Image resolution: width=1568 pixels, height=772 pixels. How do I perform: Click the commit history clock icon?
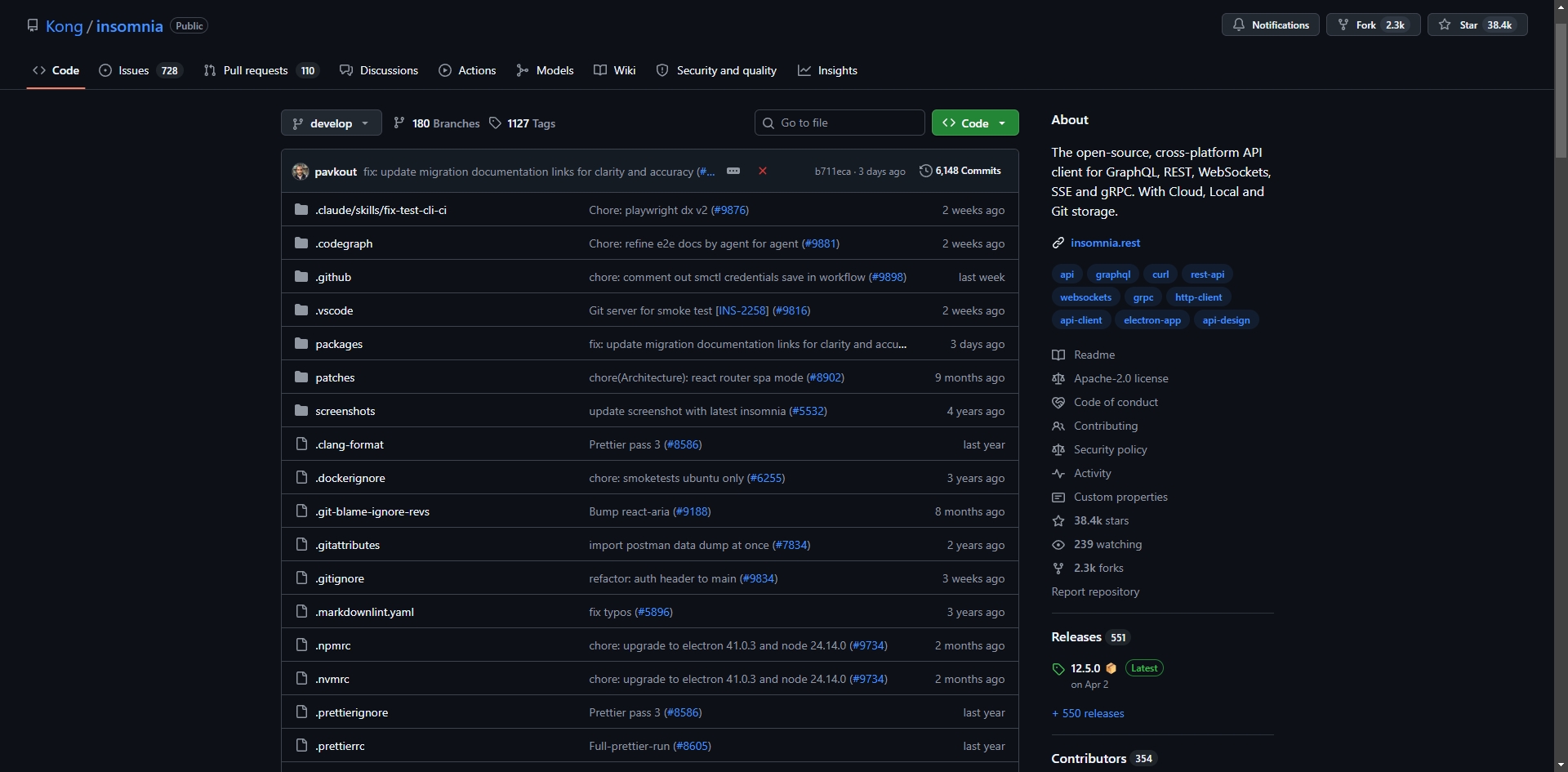(x=925, y=171)
